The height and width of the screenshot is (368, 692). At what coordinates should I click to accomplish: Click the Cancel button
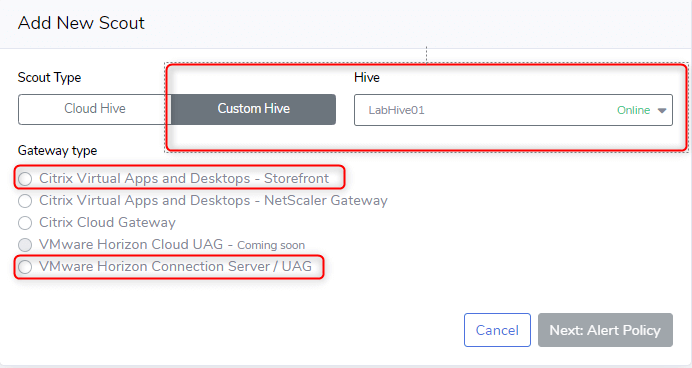pyautogui.click(x=497, y=330)
